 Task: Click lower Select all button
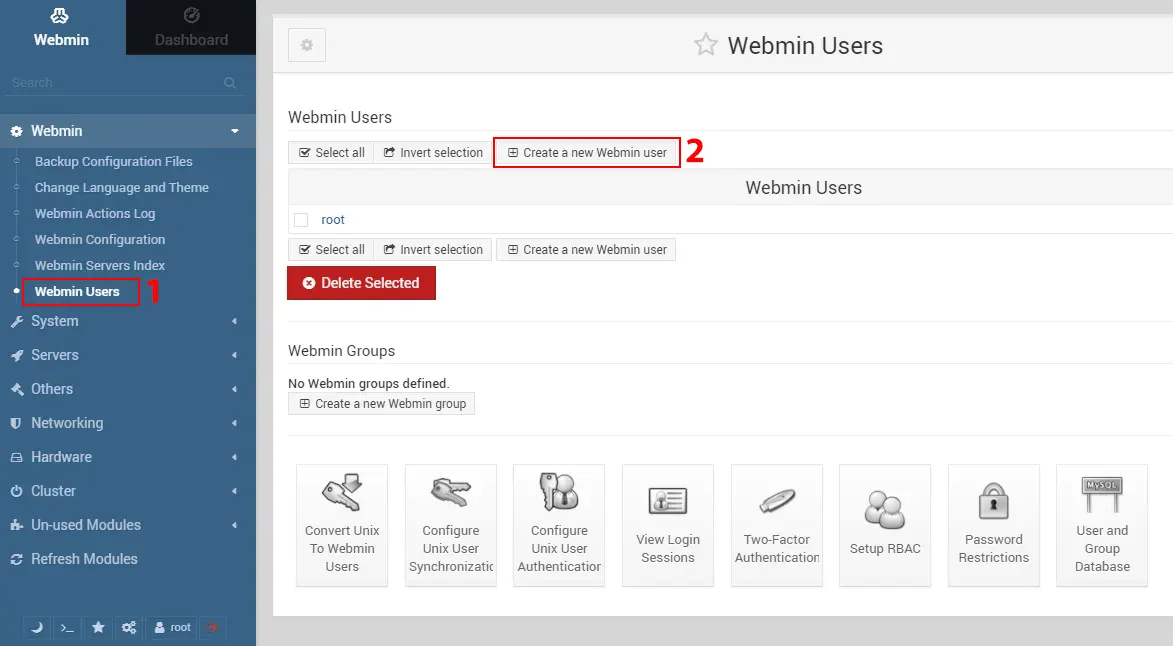coord(331,250)
